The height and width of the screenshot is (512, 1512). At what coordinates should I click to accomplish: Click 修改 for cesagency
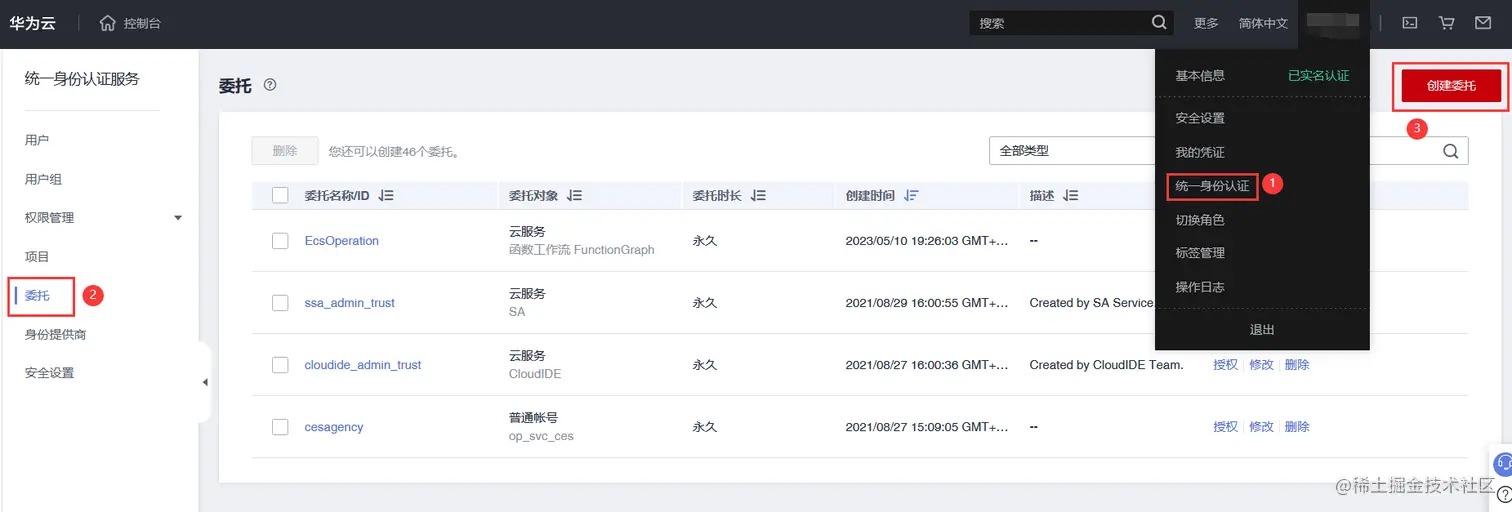tap(1261, 427)
